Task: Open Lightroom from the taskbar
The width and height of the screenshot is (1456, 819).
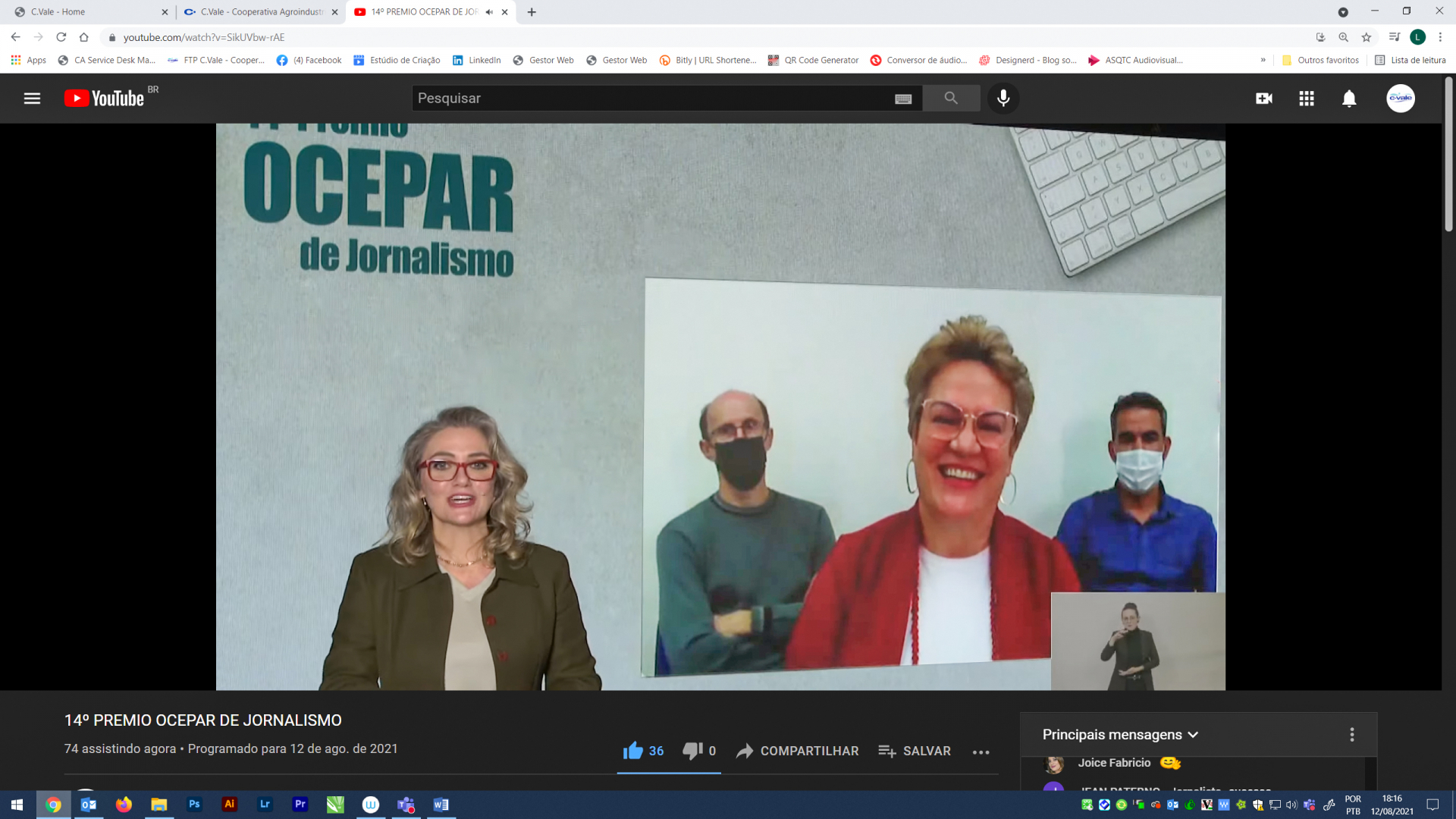Action: tap(265, 805)
